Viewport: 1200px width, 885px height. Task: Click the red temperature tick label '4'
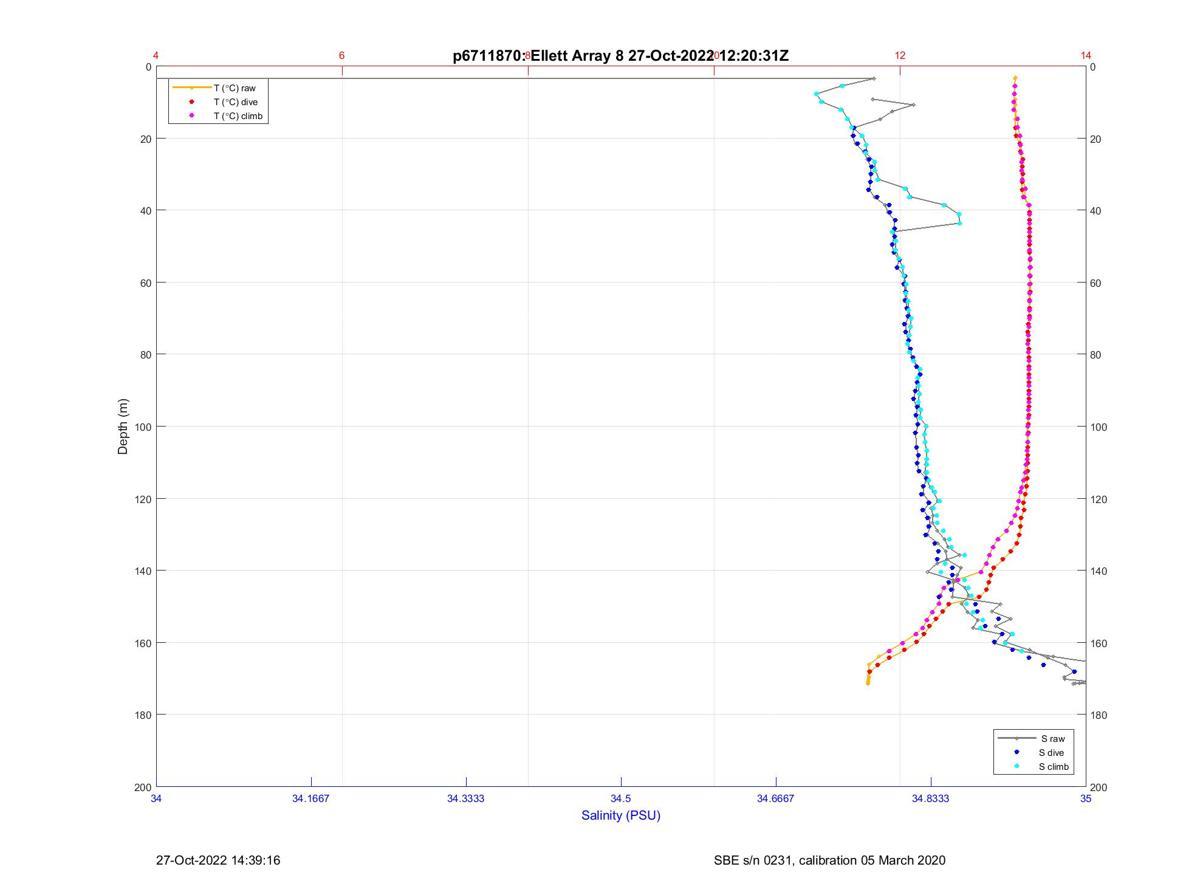156,55
